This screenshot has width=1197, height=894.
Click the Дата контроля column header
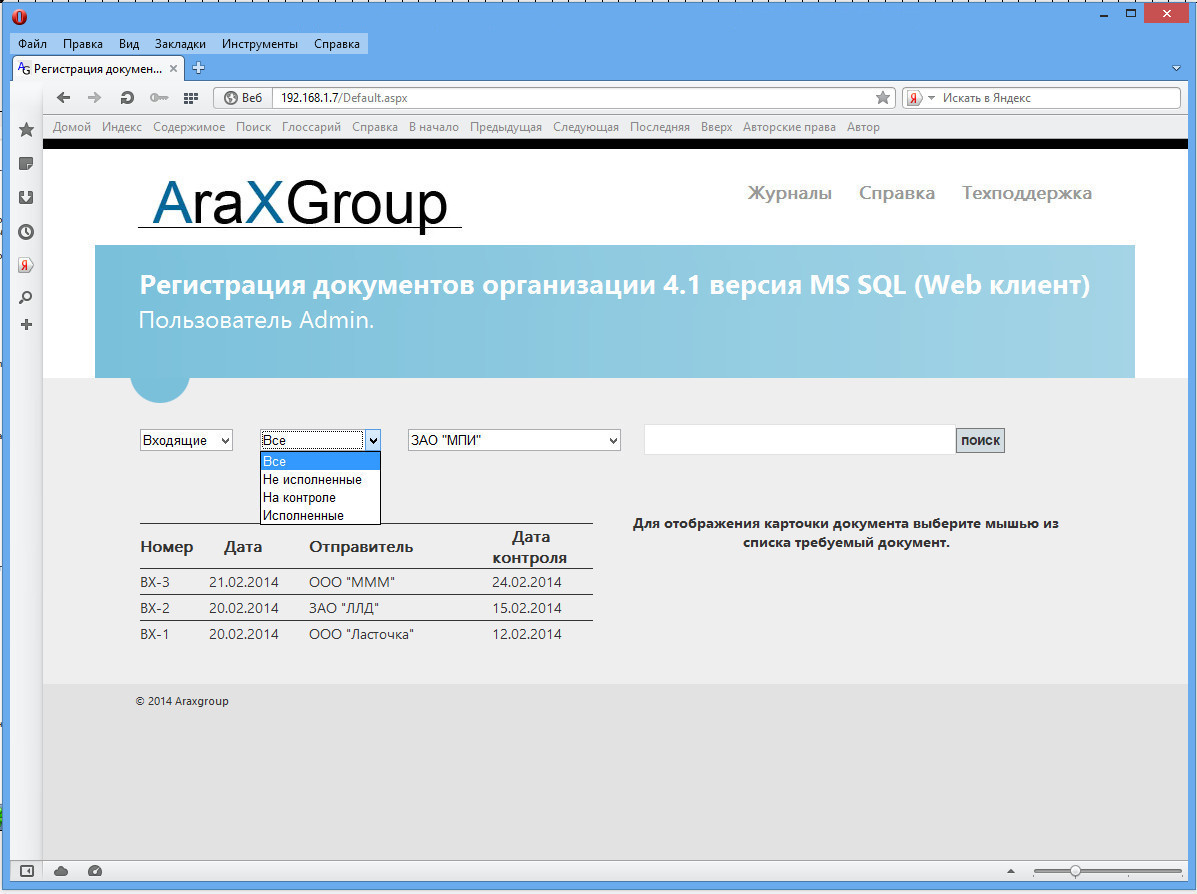[530, 547]
